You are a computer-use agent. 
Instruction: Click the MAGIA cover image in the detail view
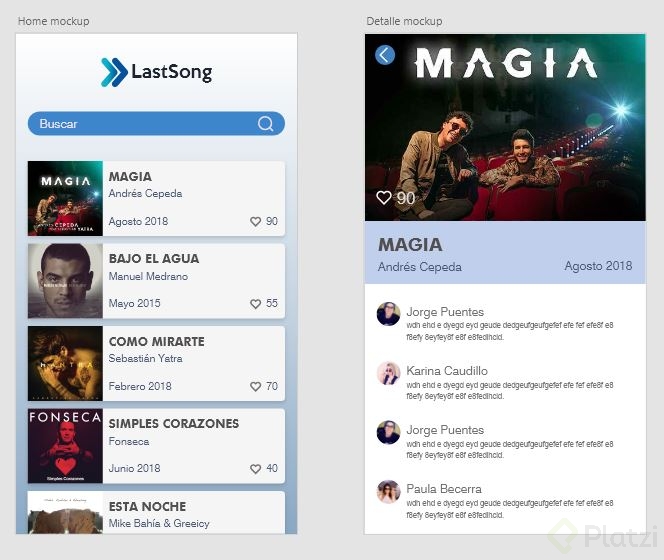coord(505,128)
